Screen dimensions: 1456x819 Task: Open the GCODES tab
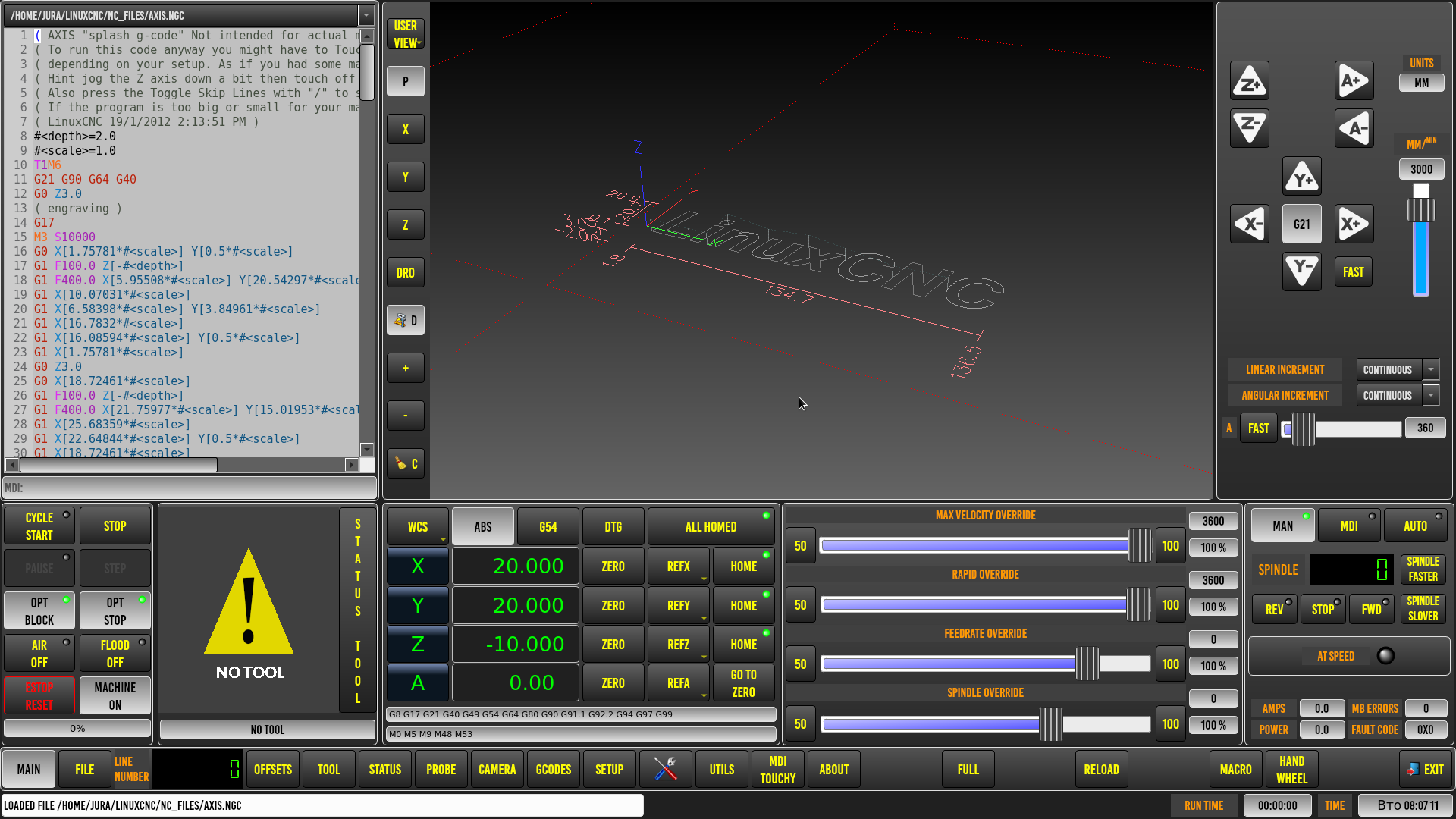(x=554, y=769)
